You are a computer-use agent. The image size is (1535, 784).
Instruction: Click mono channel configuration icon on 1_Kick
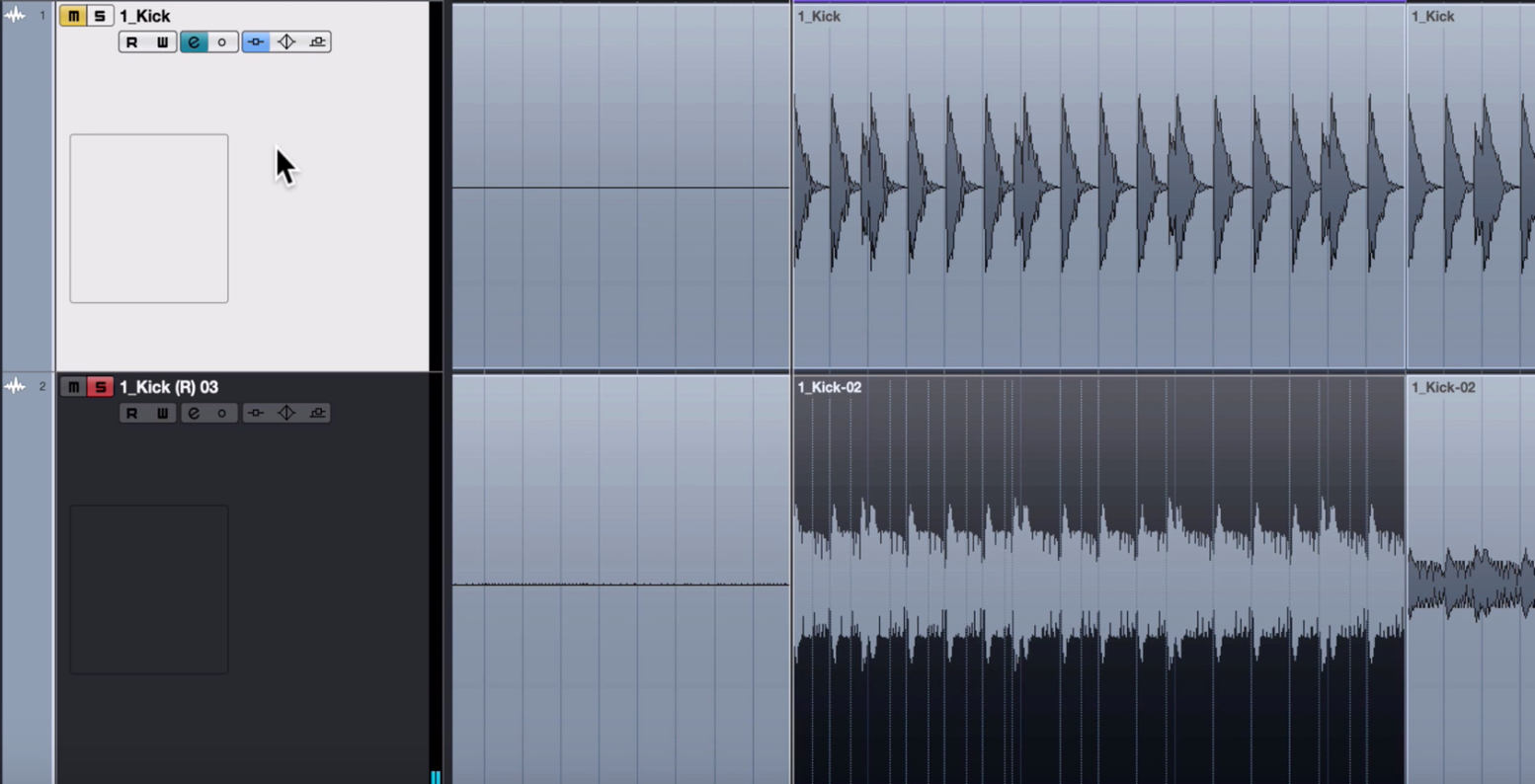(222, 41)
